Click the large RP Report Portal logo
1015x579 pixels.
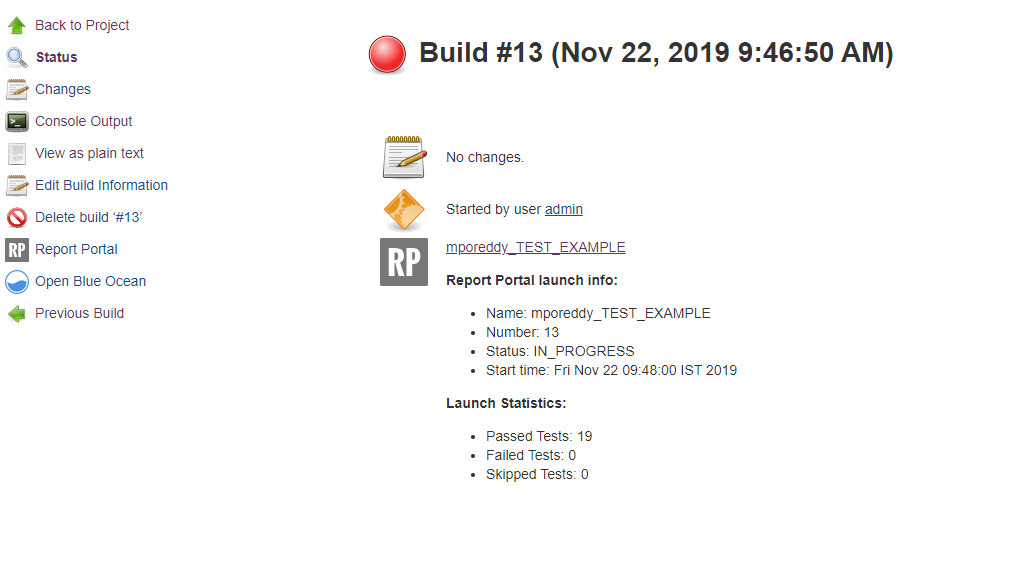(403, 262)
